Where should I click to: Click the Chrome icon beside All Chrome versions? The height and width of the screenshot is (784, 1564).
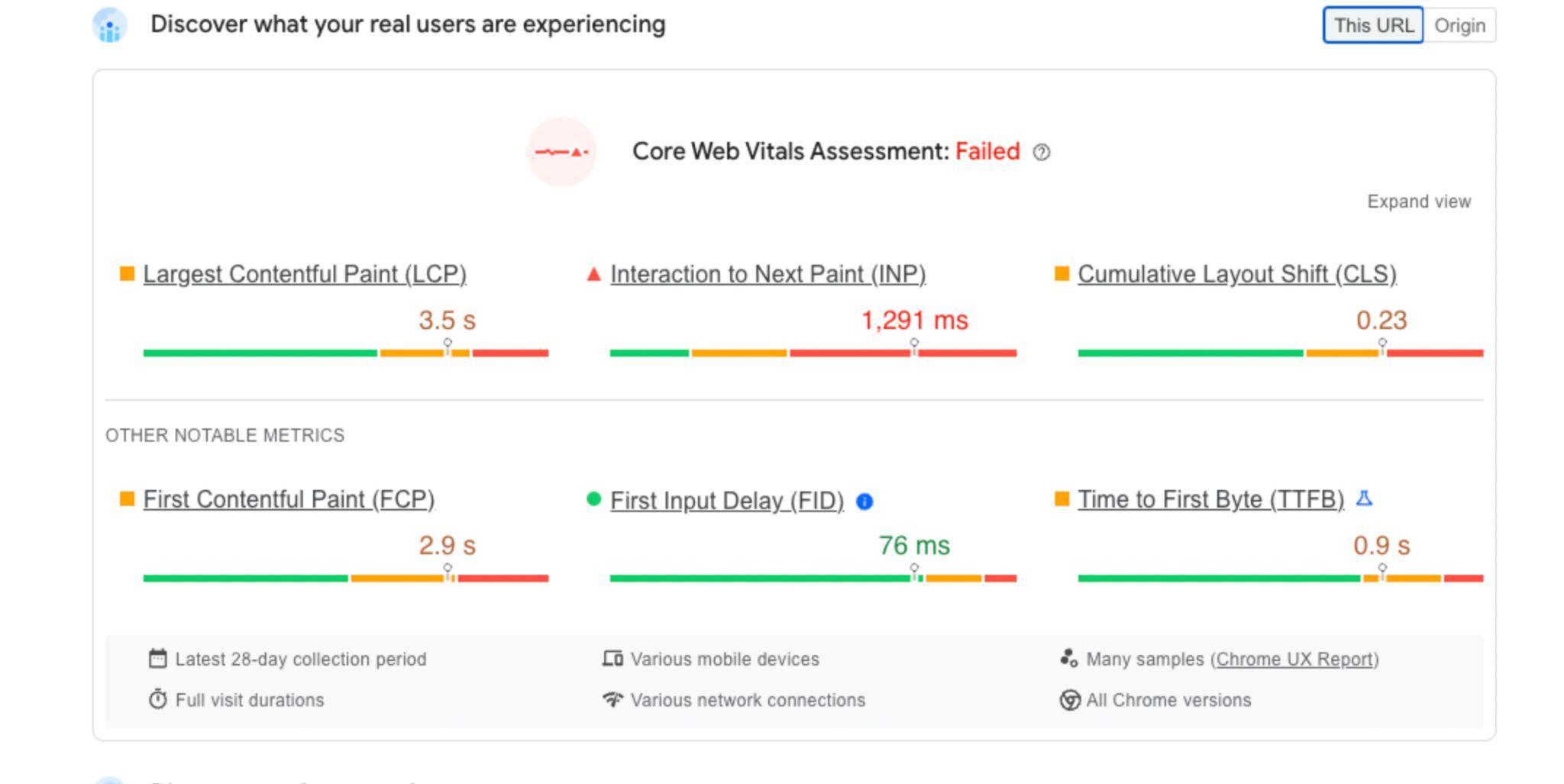click(1069, 700)
